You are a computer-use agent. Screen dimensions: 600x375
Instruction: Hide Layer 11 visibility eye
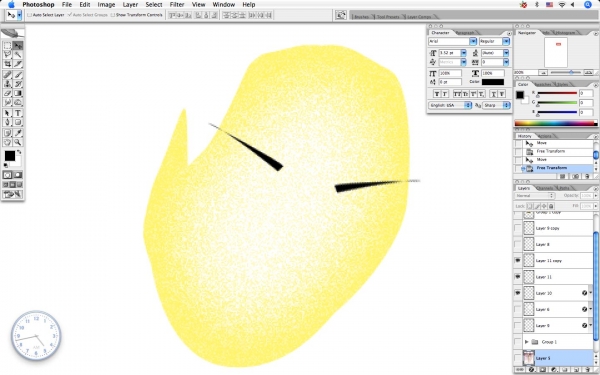point(518,277)
